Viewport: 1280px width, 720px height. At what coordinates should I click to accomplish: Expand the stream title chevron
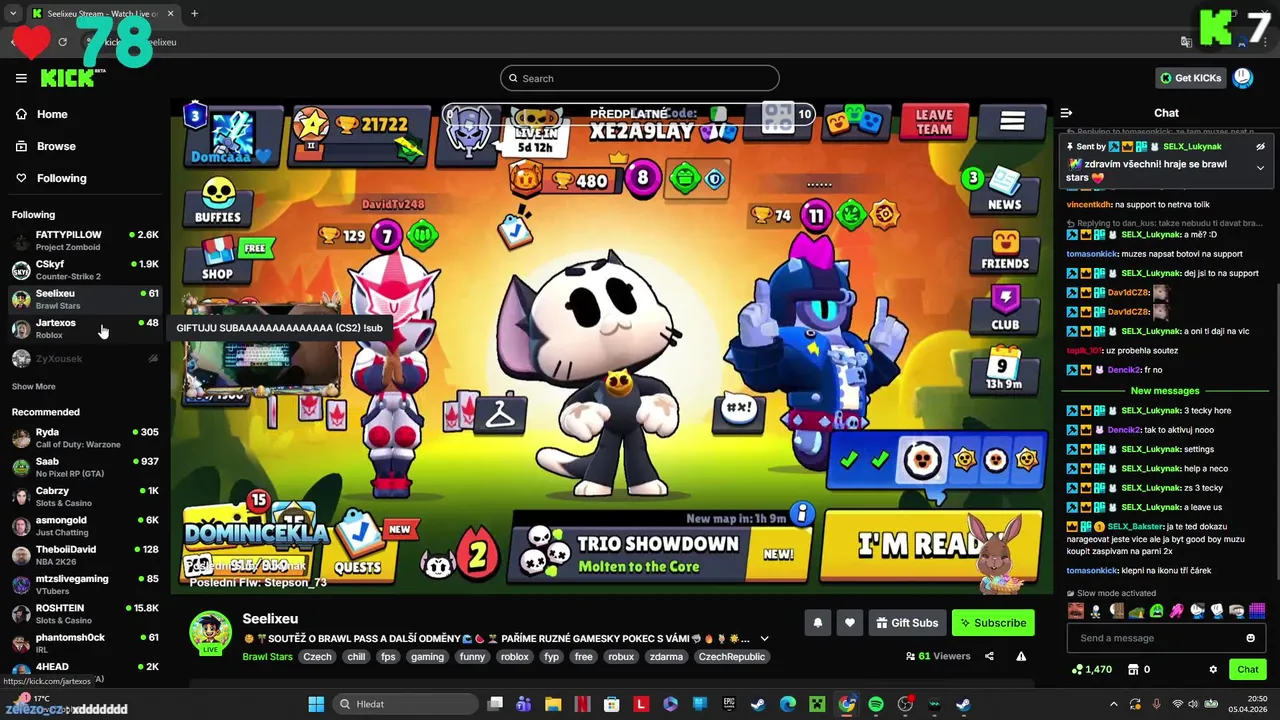[x=764, y=639]
